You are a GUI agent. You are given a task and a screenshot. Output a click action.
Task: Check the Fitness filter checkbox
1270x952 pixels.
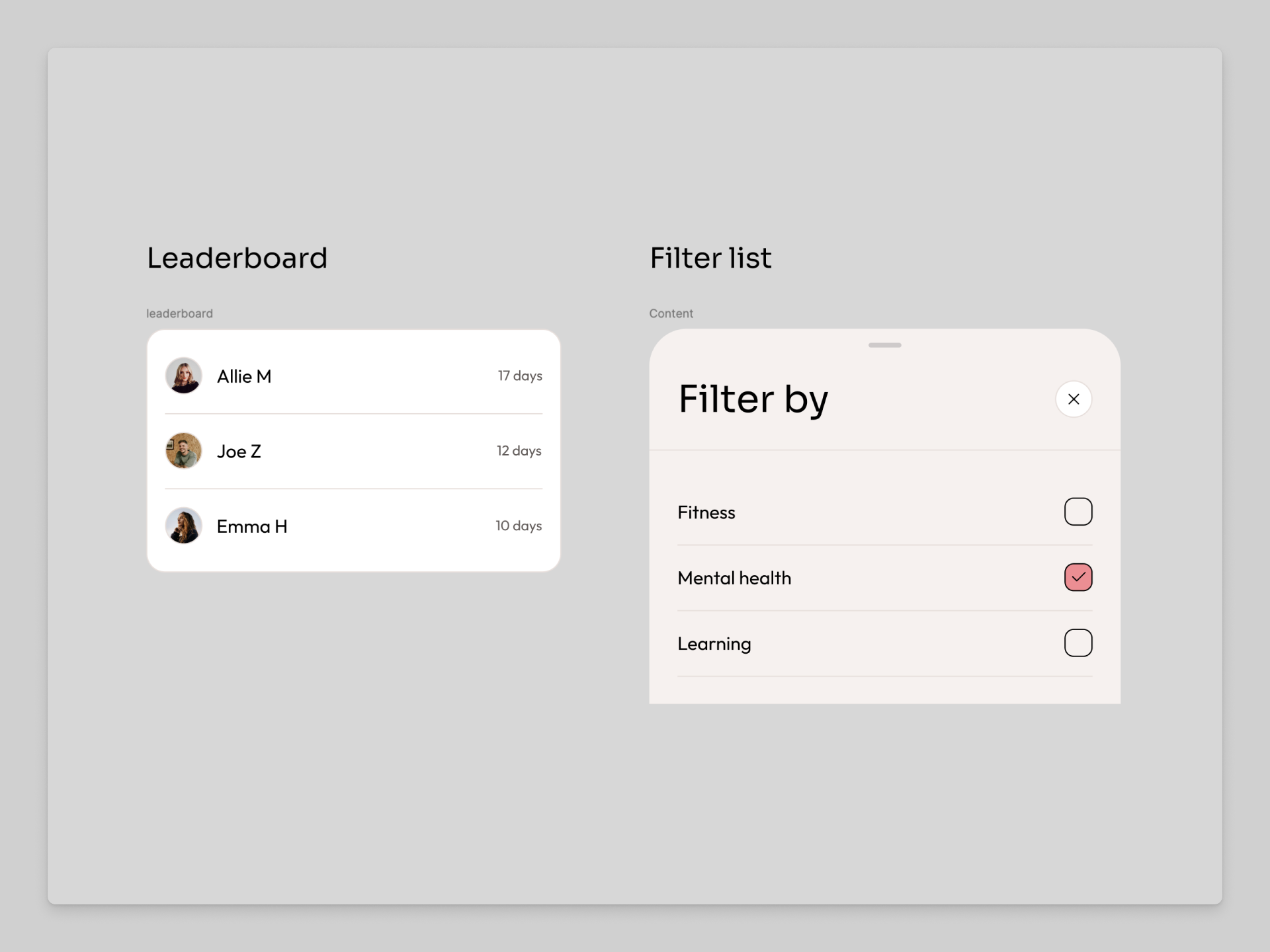pyautogui.click(x=1078, y=512)
